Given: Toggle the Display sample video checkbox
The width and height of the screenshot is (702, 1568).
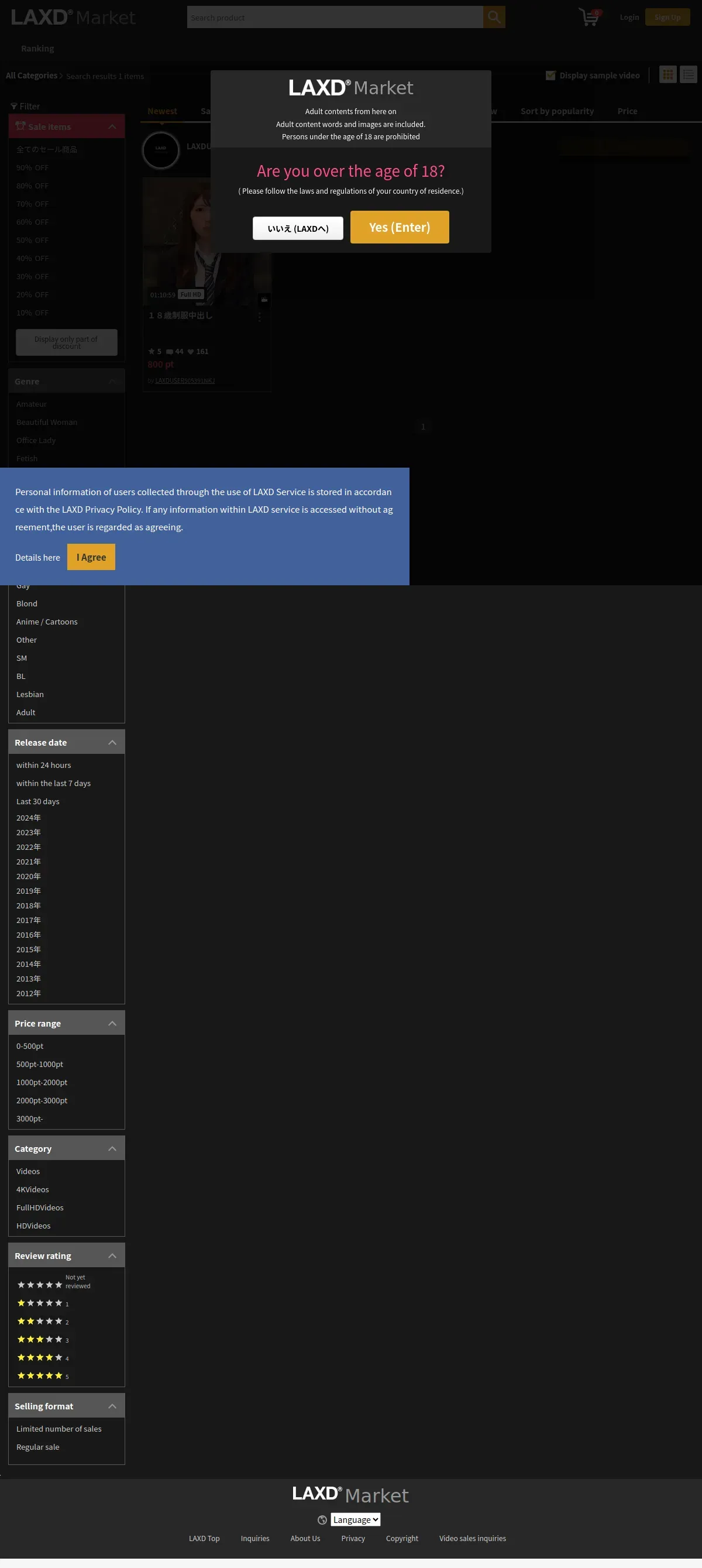Looking at the screenshot, I should tap(550, 76).
